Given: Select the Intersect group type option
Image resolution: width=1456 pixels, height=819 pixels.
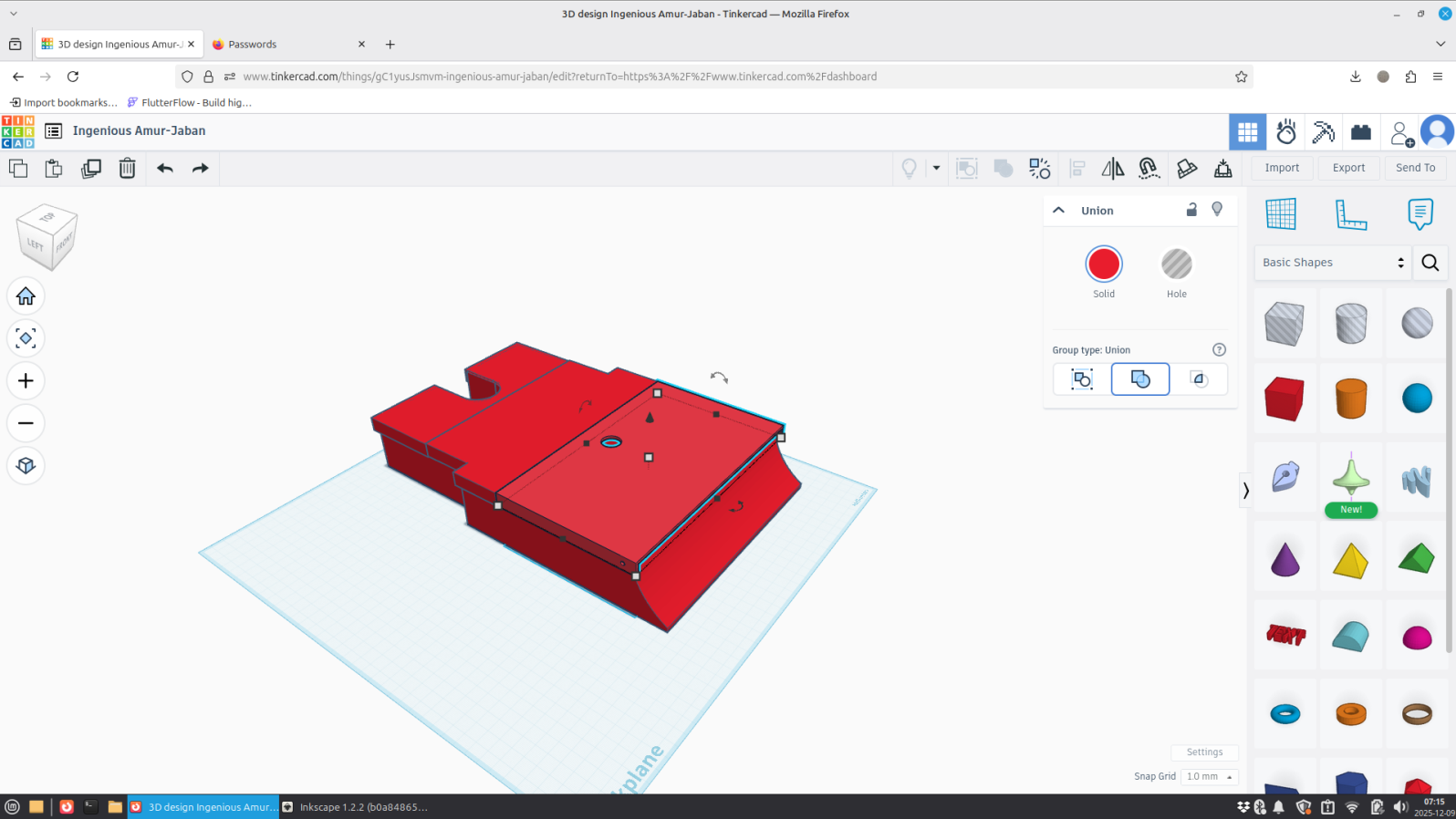Looking at the screenshot, I should tap(1199, 379).
